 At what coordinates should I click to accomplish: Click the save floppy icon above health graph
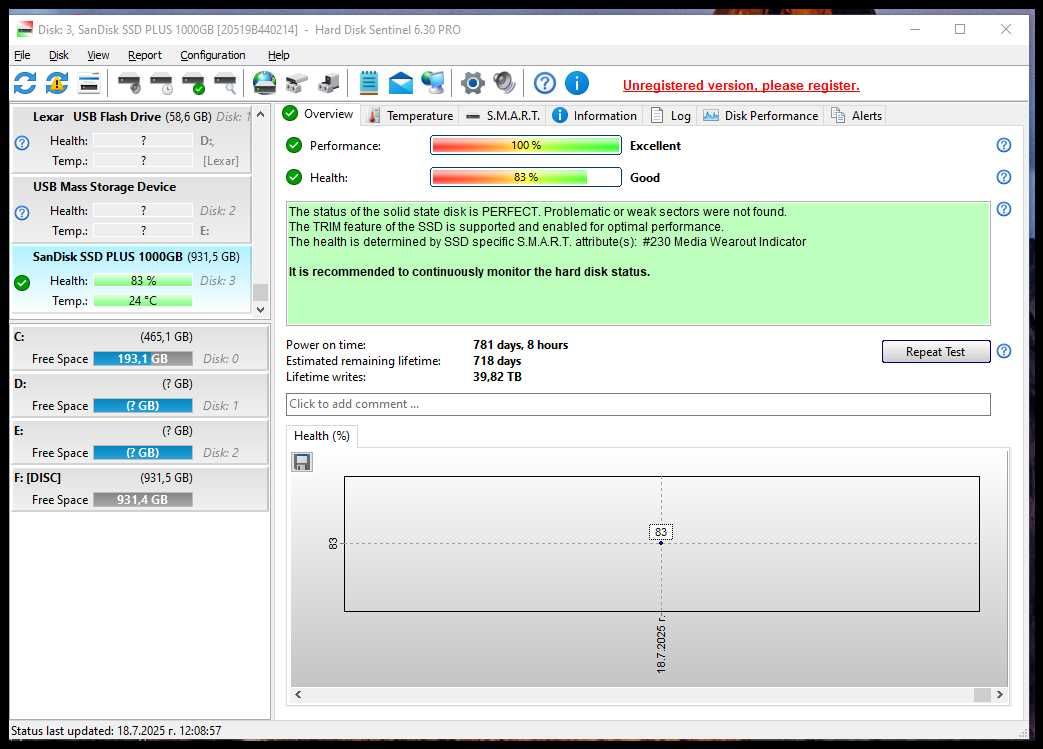[302, 462]
